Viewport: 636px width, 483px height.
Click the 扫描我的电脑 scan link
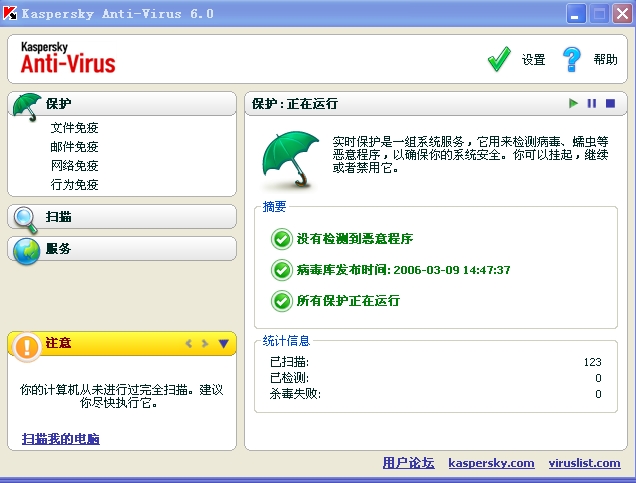point(61,439)
